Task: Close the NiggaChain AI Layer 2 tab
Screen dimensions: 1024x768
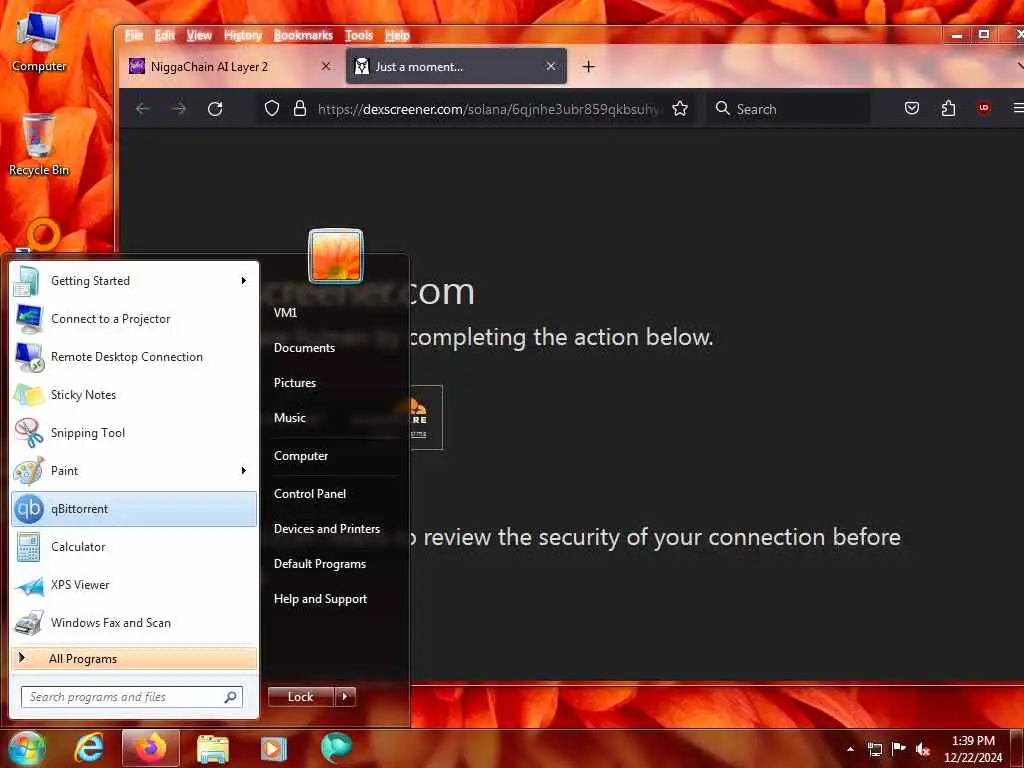Action: click(326, 67)
